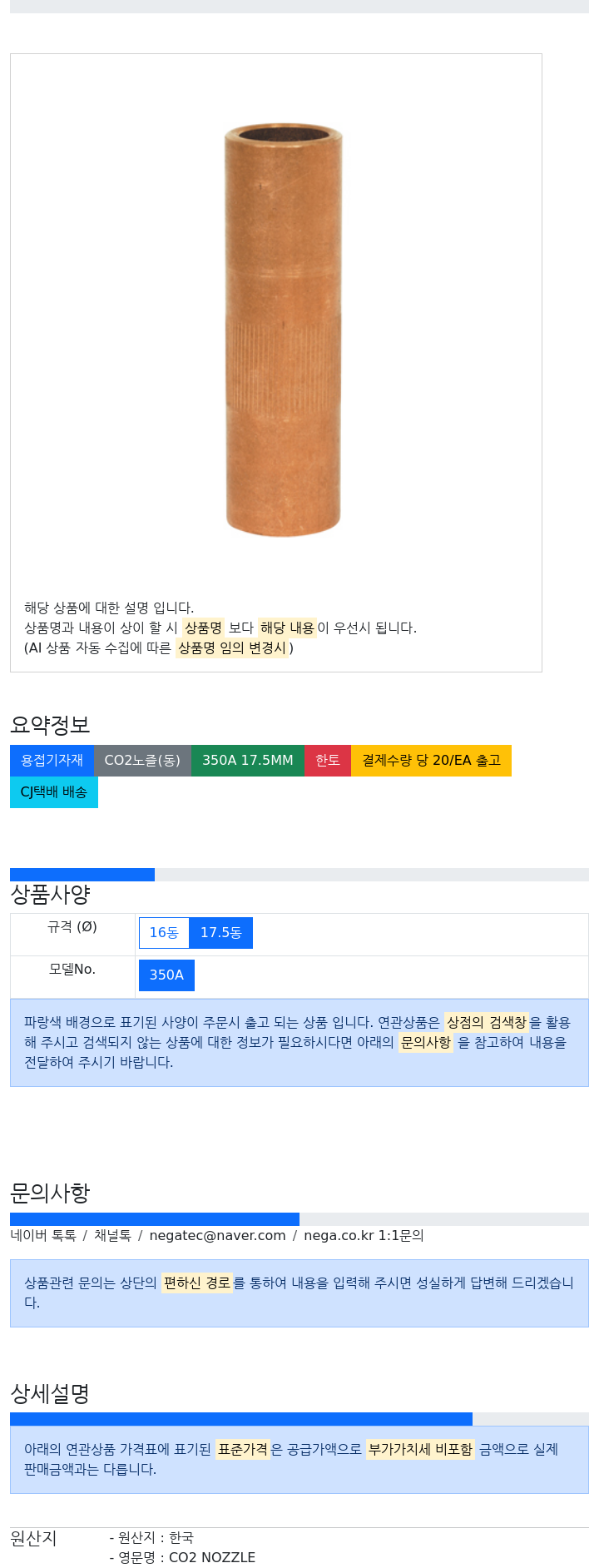599x1568 pixels.
Task: Select the 350A 17.5MM green tag
Action: point(248,761)
